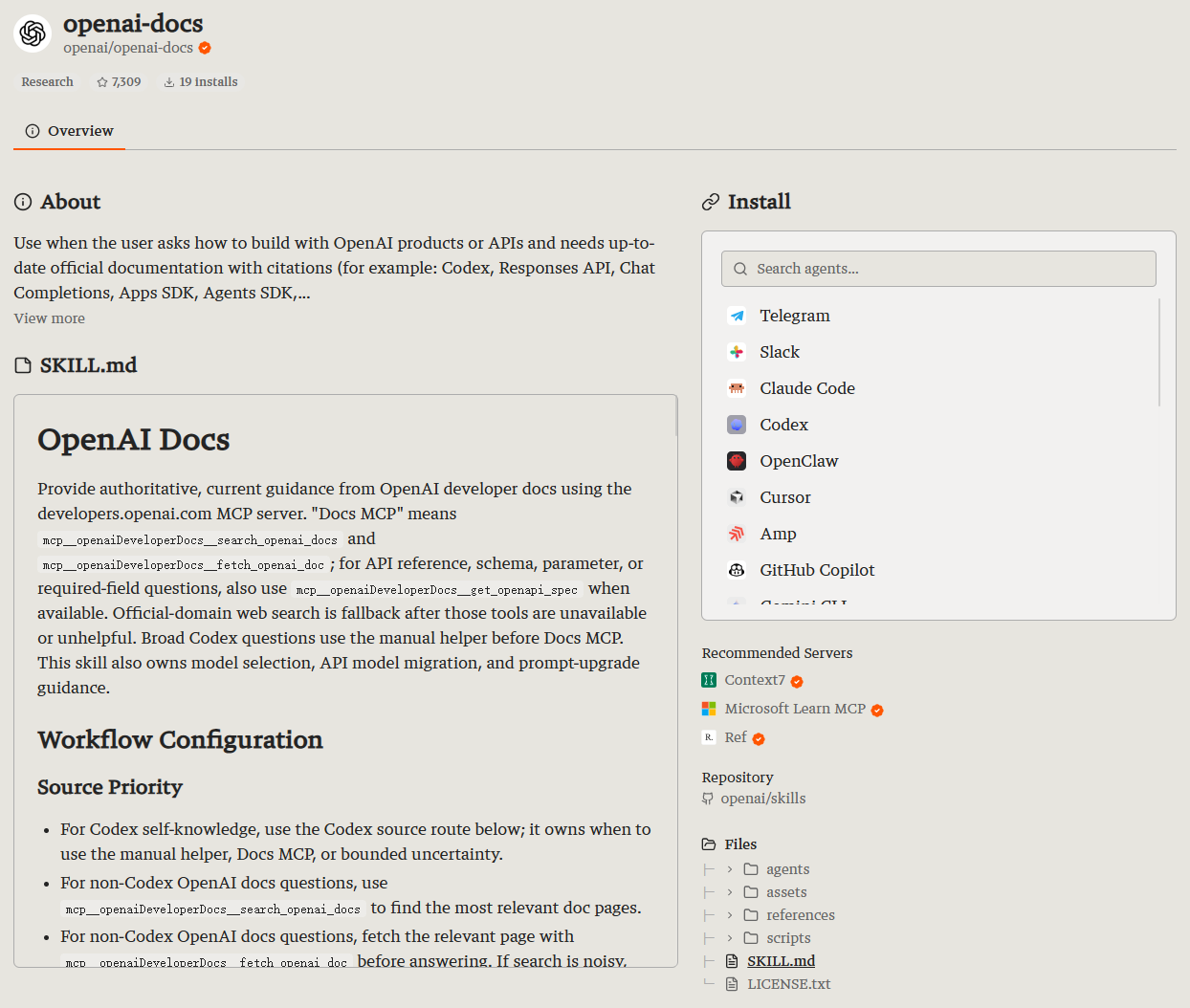
Task: Open SKILL.md in the Files tree
Action: (782, 961)
